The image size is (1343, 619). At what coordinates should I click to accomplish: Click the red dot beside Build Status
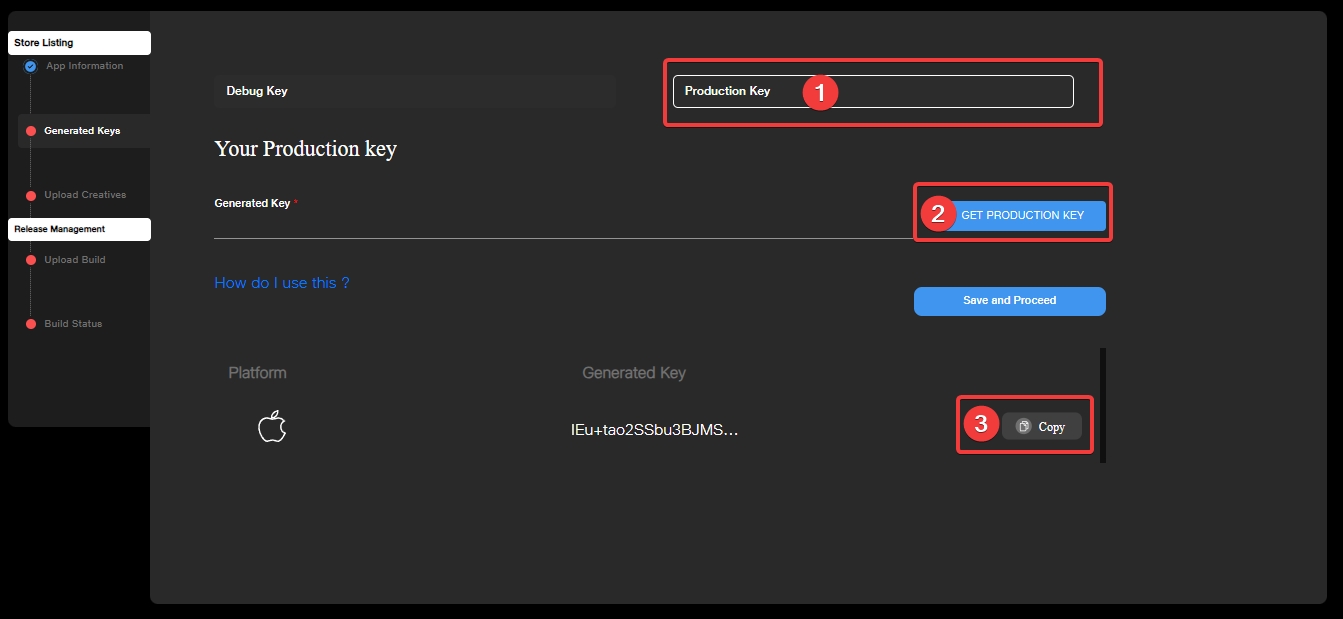(x=31, y=324)
